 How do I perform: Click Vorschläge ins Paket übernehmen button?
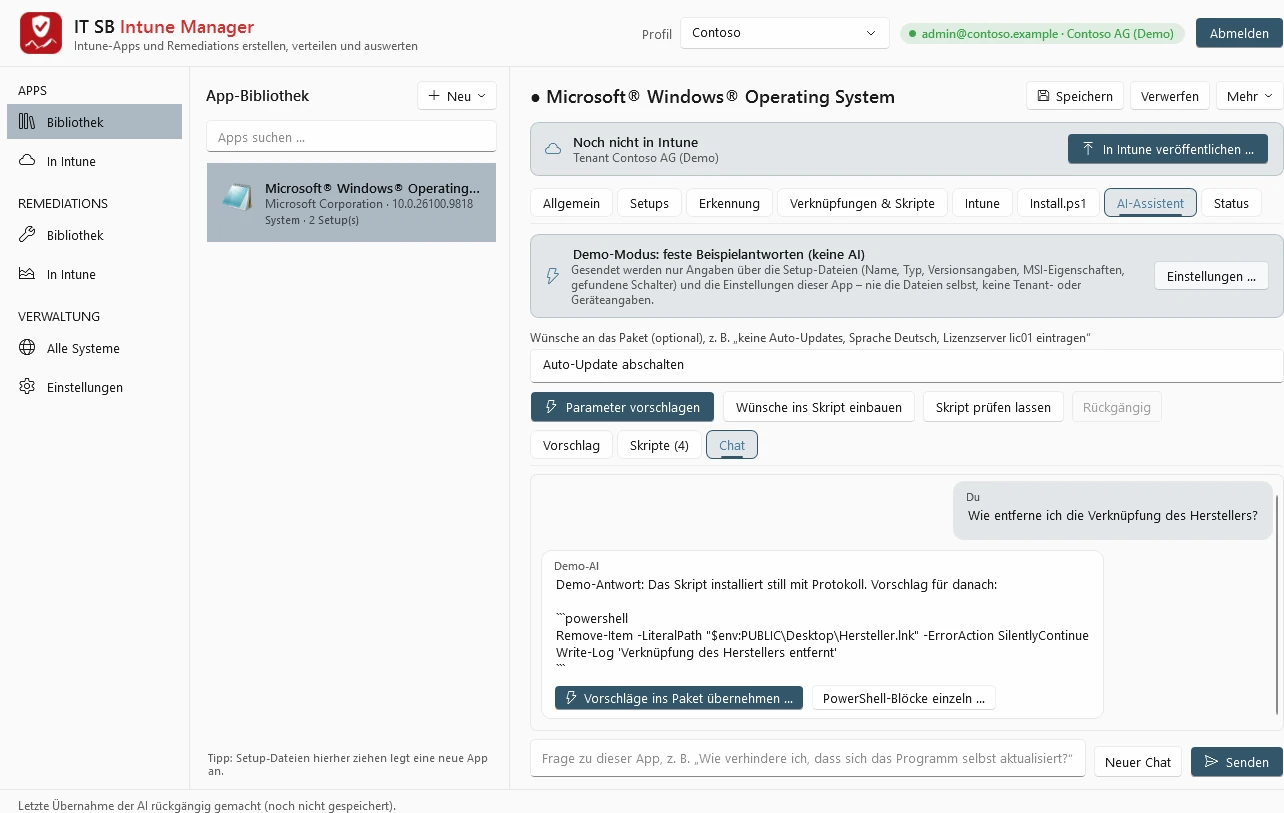[679, 698]
